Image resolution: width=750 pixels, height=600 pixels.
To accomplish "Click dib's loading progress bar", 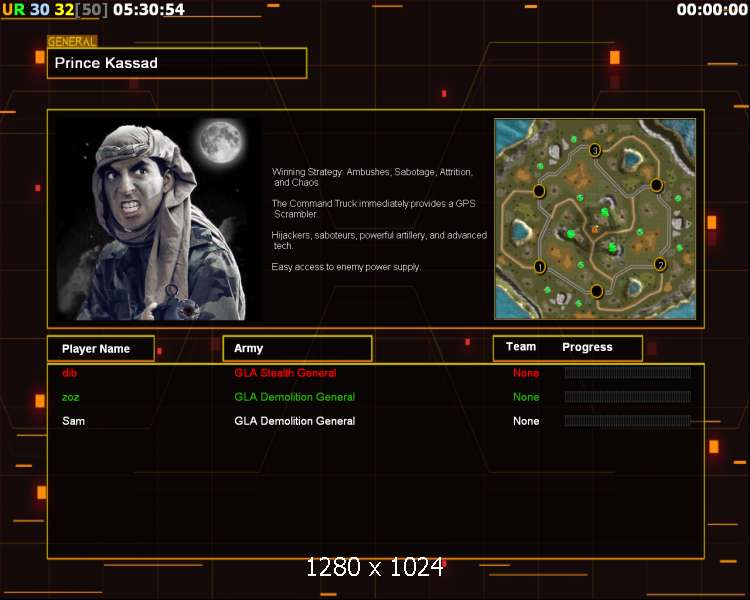I will click(x=628, y=373).
